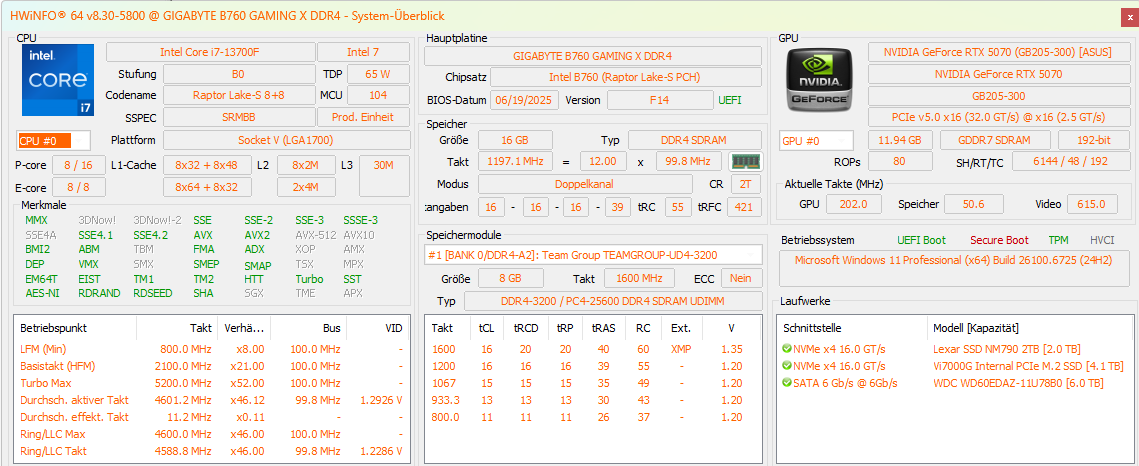Click green status icon for Lexar SSD NM790
The width and height of the screenshot is (1139, 466).
point(787,349)
